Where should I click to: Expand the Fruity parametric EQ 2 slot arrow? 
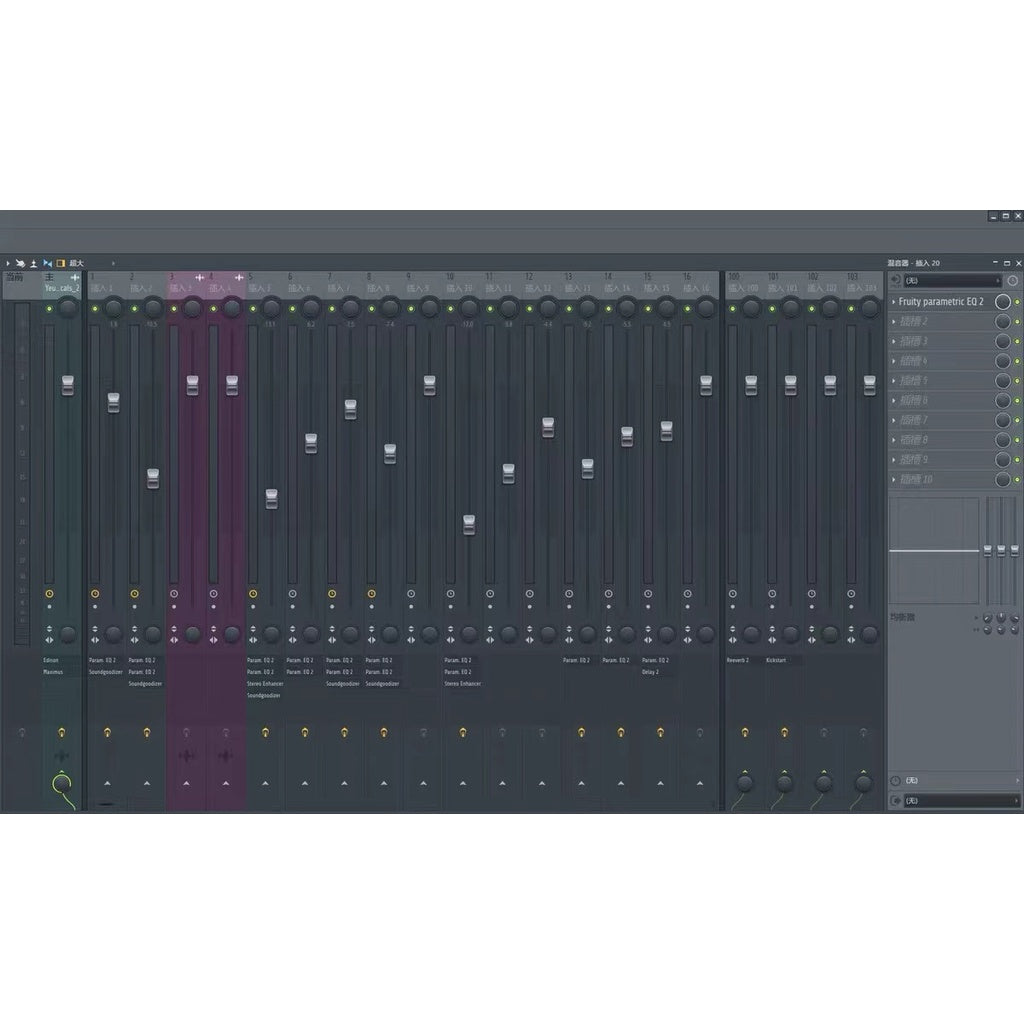[894, 302]
